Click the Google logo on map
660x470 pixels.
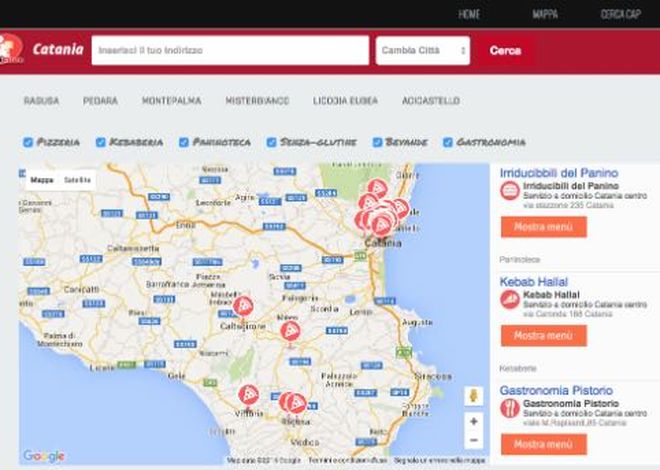[x=44, y=456]
